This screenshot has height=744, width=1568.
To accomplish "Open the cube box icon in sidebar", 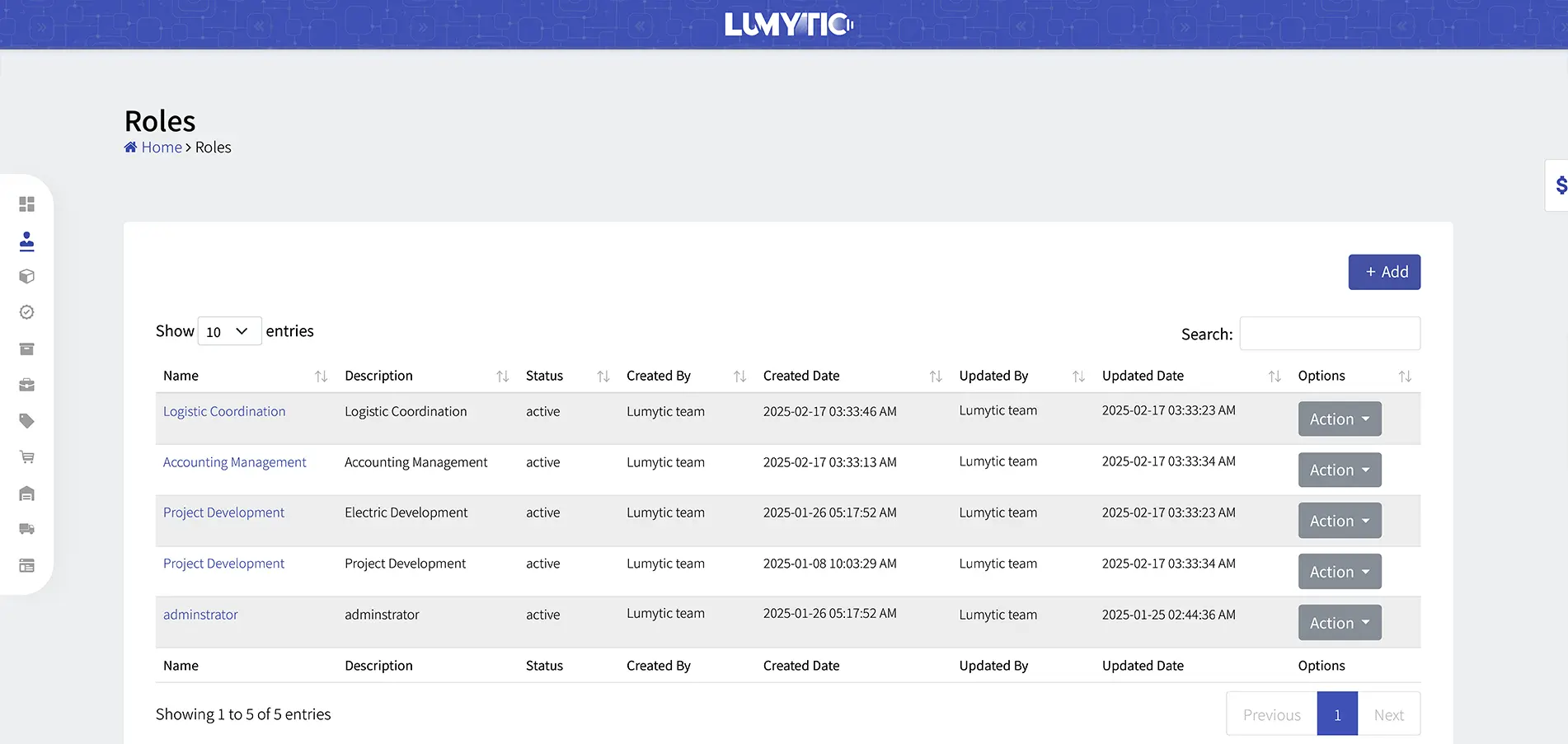I will pyautogui.click(x=26, y=277).
